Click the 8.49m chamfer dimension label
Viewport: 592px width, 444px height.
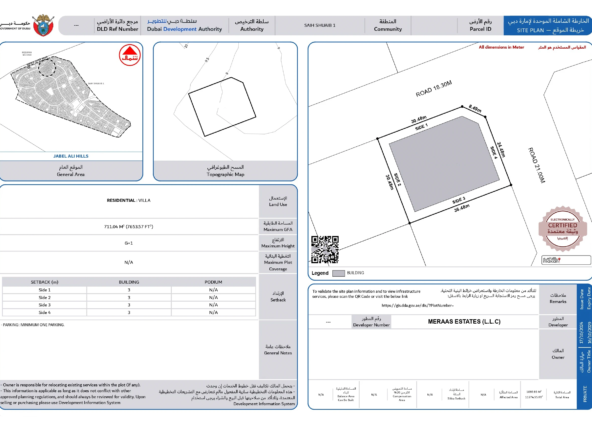tap(475, 109)
